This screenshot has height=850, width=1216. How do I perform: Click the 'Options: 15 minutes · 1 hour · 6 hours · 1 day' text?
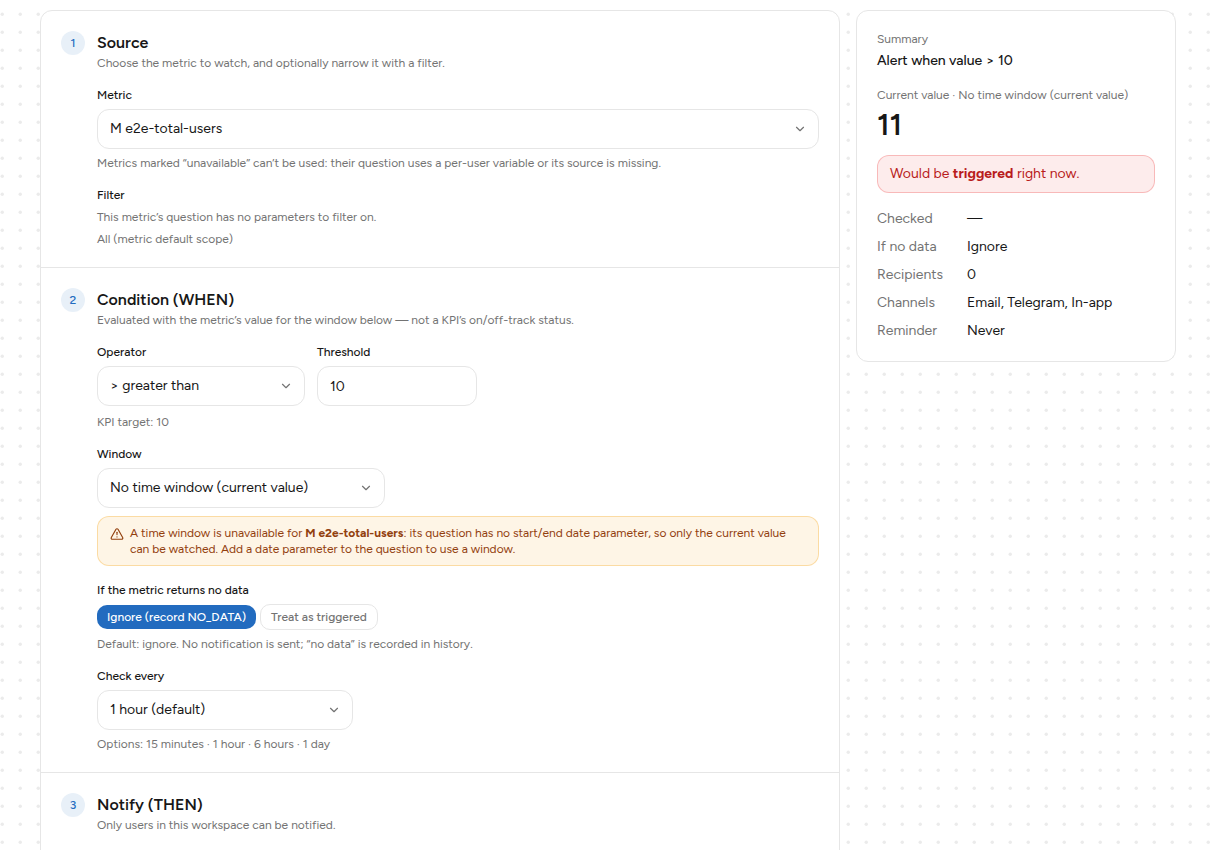click(x=213, y=745)
